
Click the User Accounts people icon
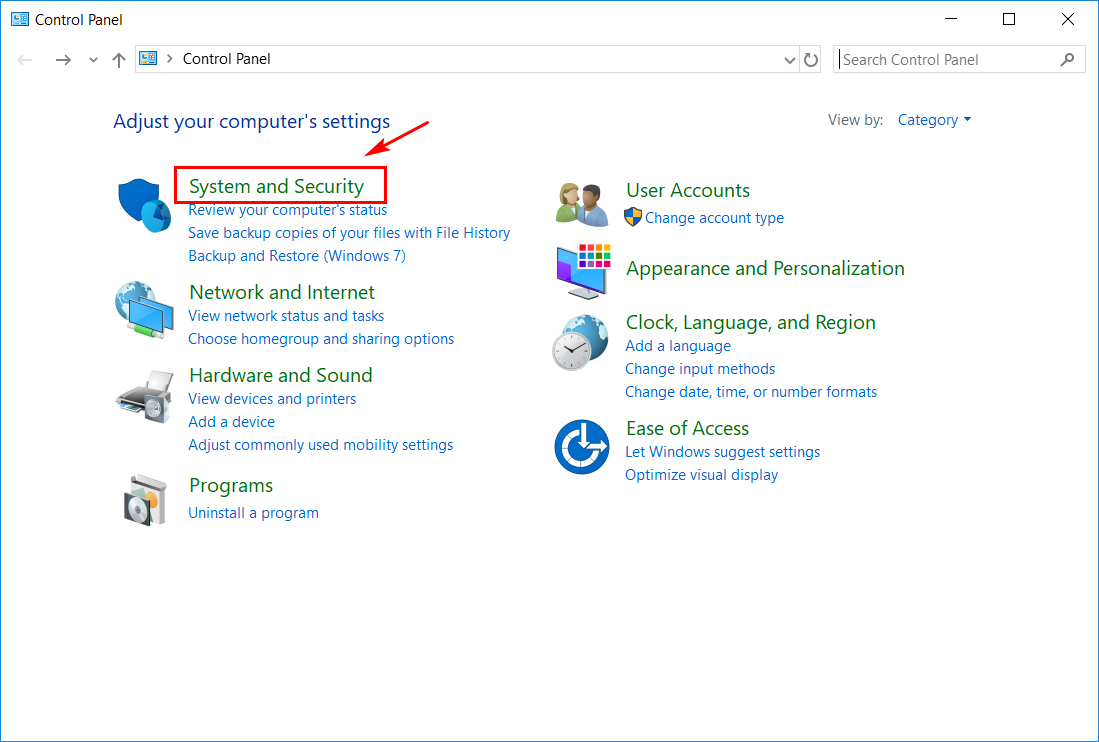582,204
